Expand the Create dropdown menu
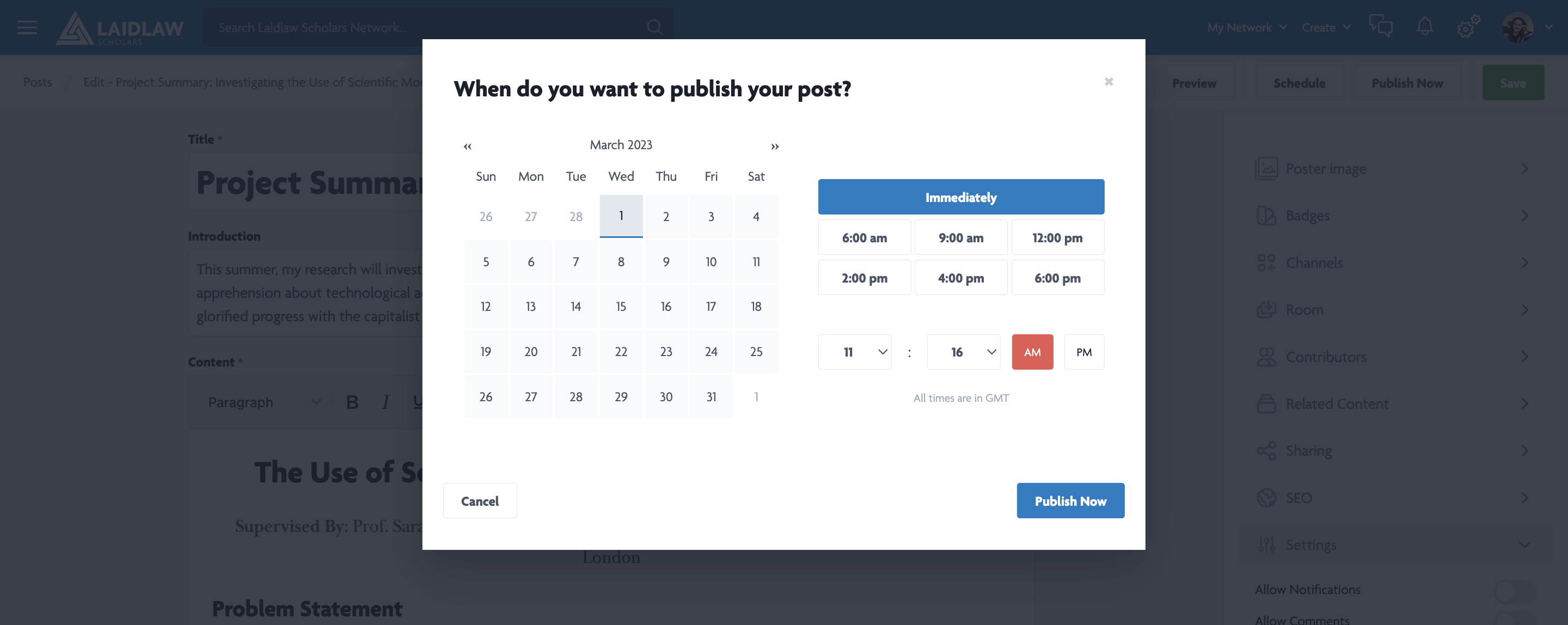 [x=1326, y=27]
